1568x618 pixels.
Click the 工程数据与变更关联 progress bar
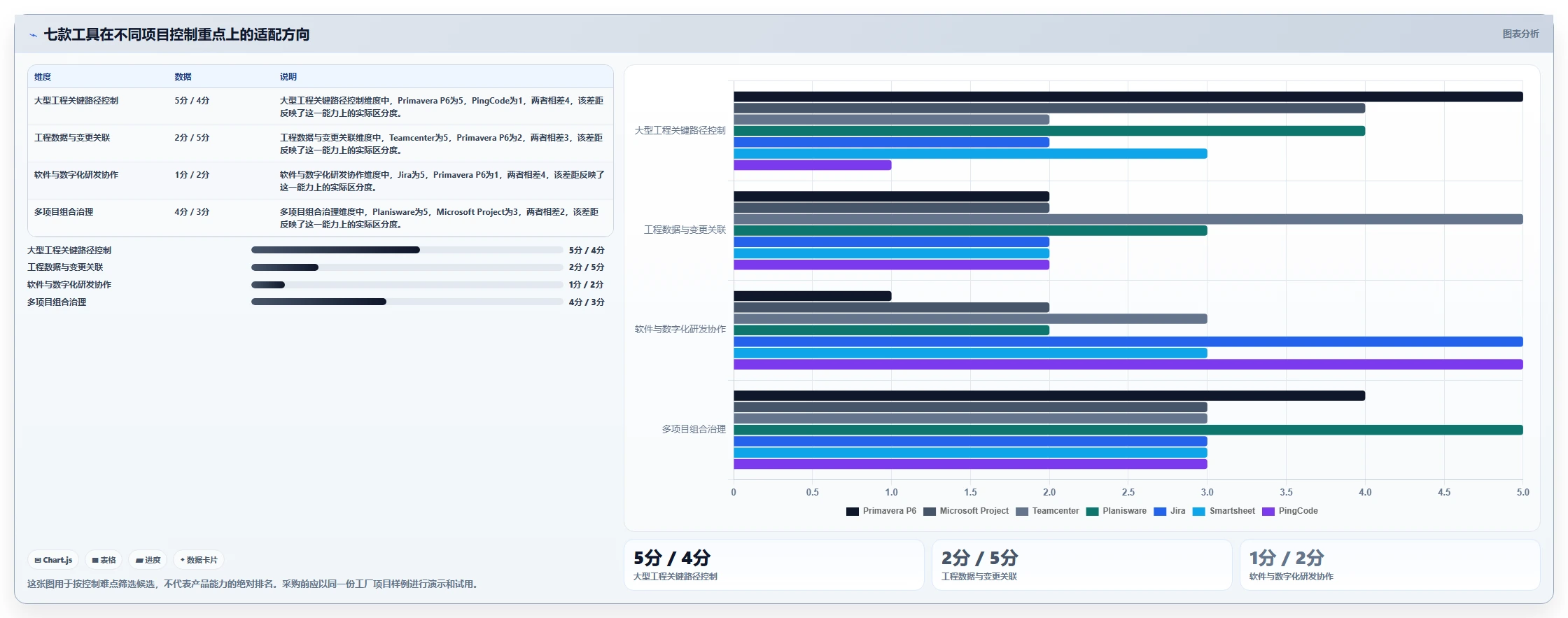click(407, 267)
